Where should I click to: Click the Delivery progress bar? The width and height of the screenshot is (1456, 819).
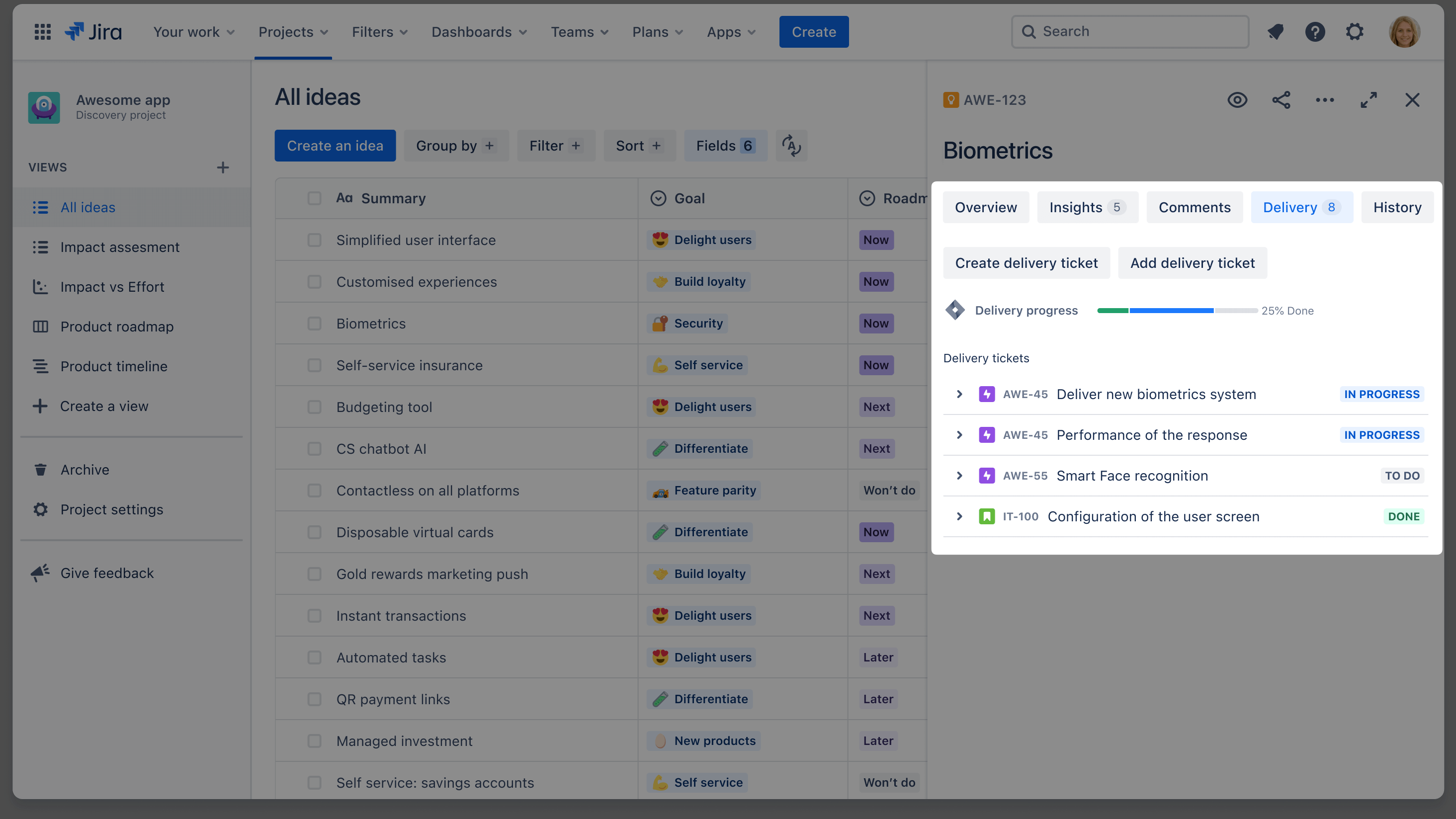1177,310
